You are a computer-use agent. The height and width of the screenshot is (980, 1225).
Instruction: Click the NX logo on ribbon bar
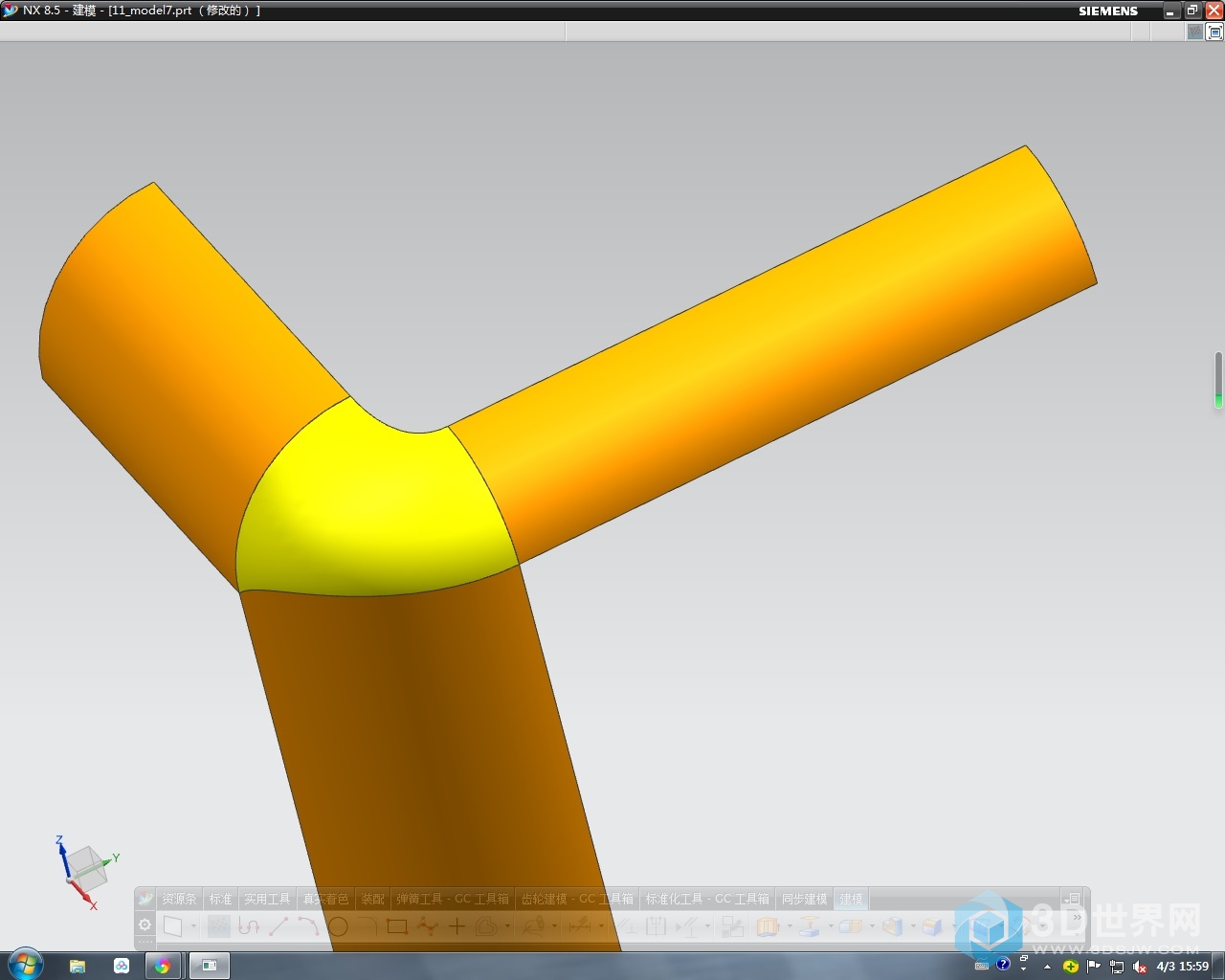pos(145,899)
